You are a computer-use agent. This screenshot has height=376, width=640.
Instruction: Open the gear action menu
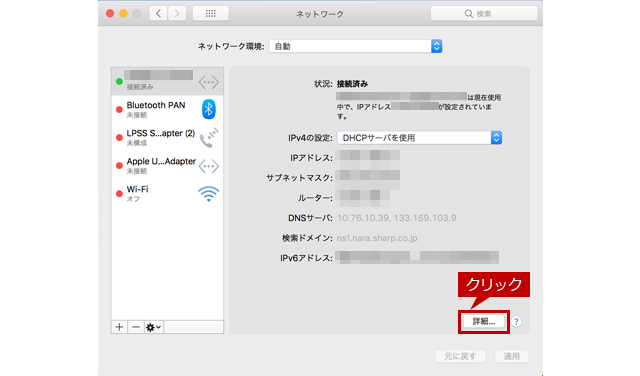(x=153, y=327)
